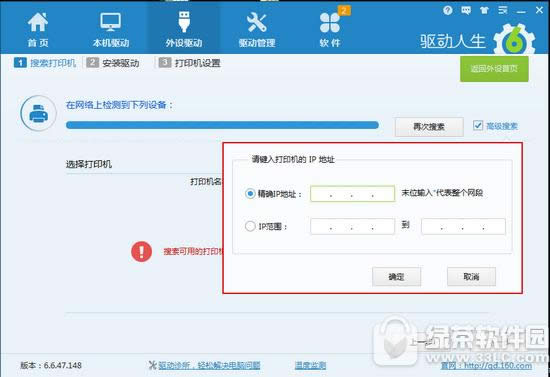The width and height of the screenshot is (550, 377).
Task: Click the red exclamation warning icon
Action: tap(141, 251)
